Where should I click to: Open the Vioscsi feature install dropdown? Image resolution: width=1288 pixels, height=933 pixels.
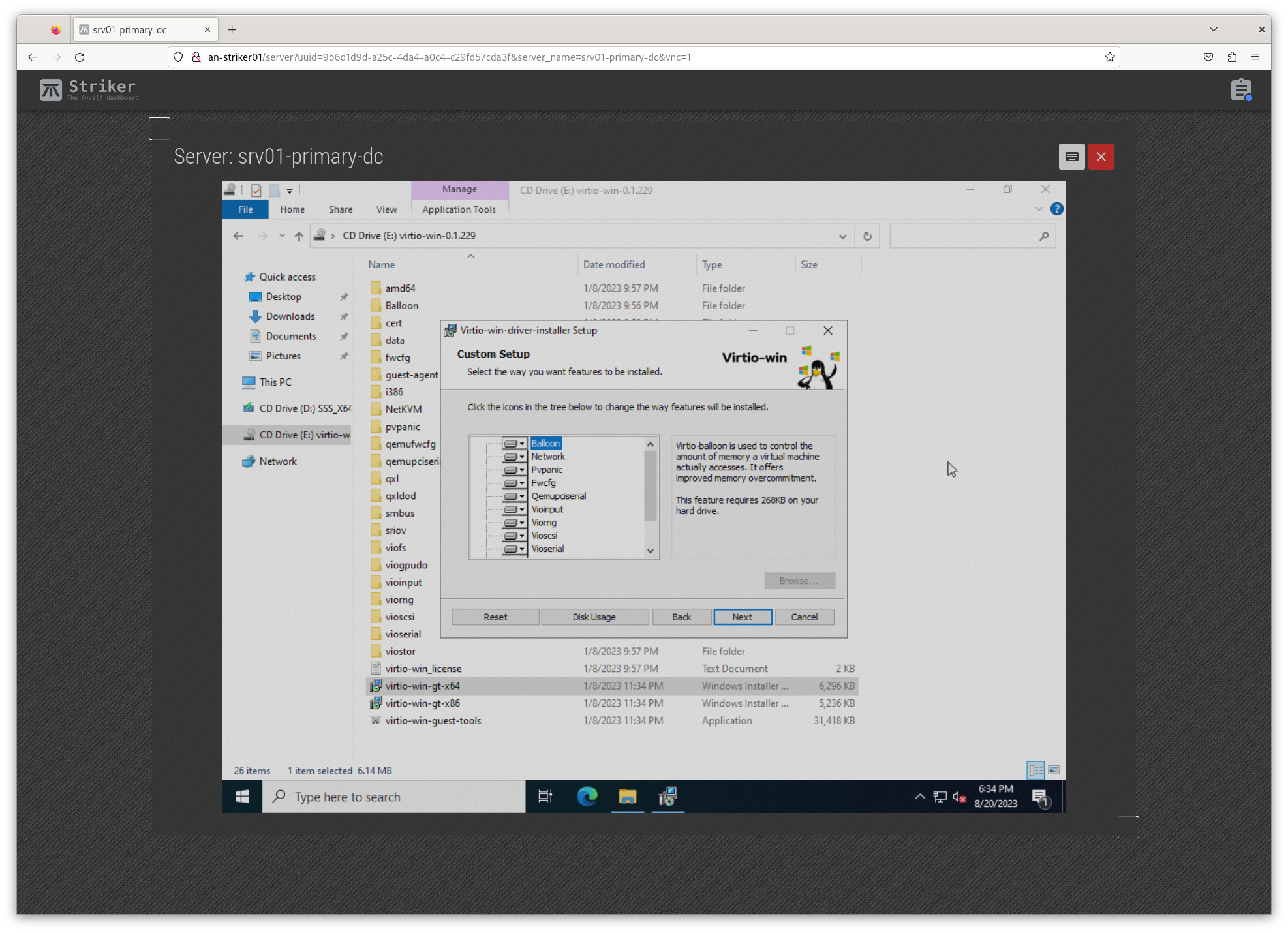[x=514, y=536]
